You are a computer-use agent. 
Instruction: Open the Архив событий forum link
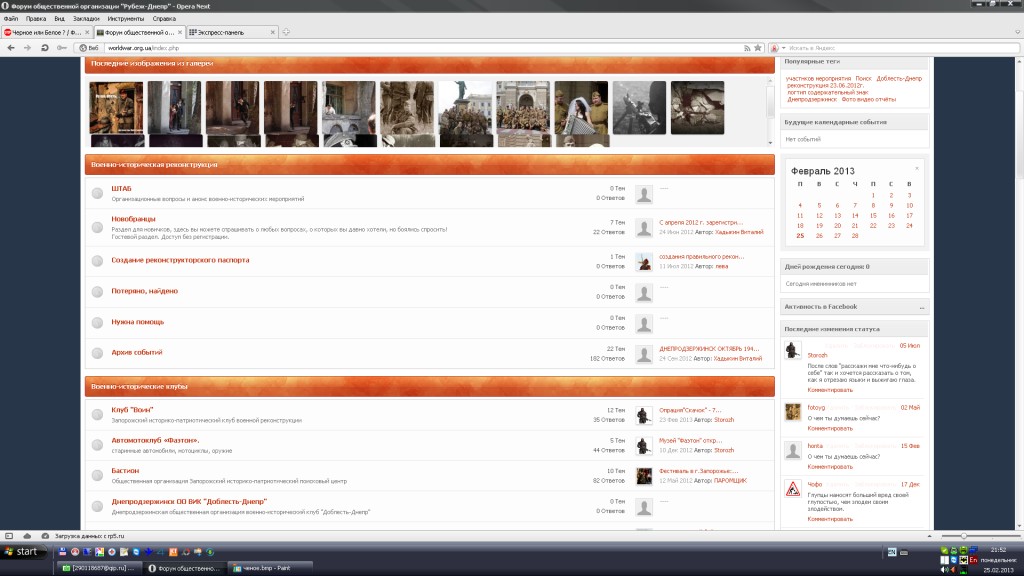point(136,352)
